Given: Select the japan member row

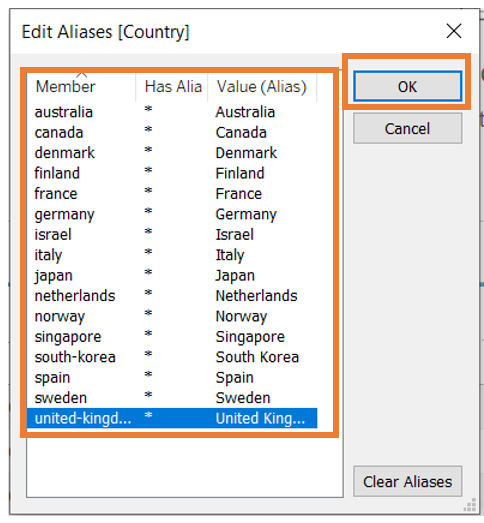Looking at the screenshot, I should [172, 275].
